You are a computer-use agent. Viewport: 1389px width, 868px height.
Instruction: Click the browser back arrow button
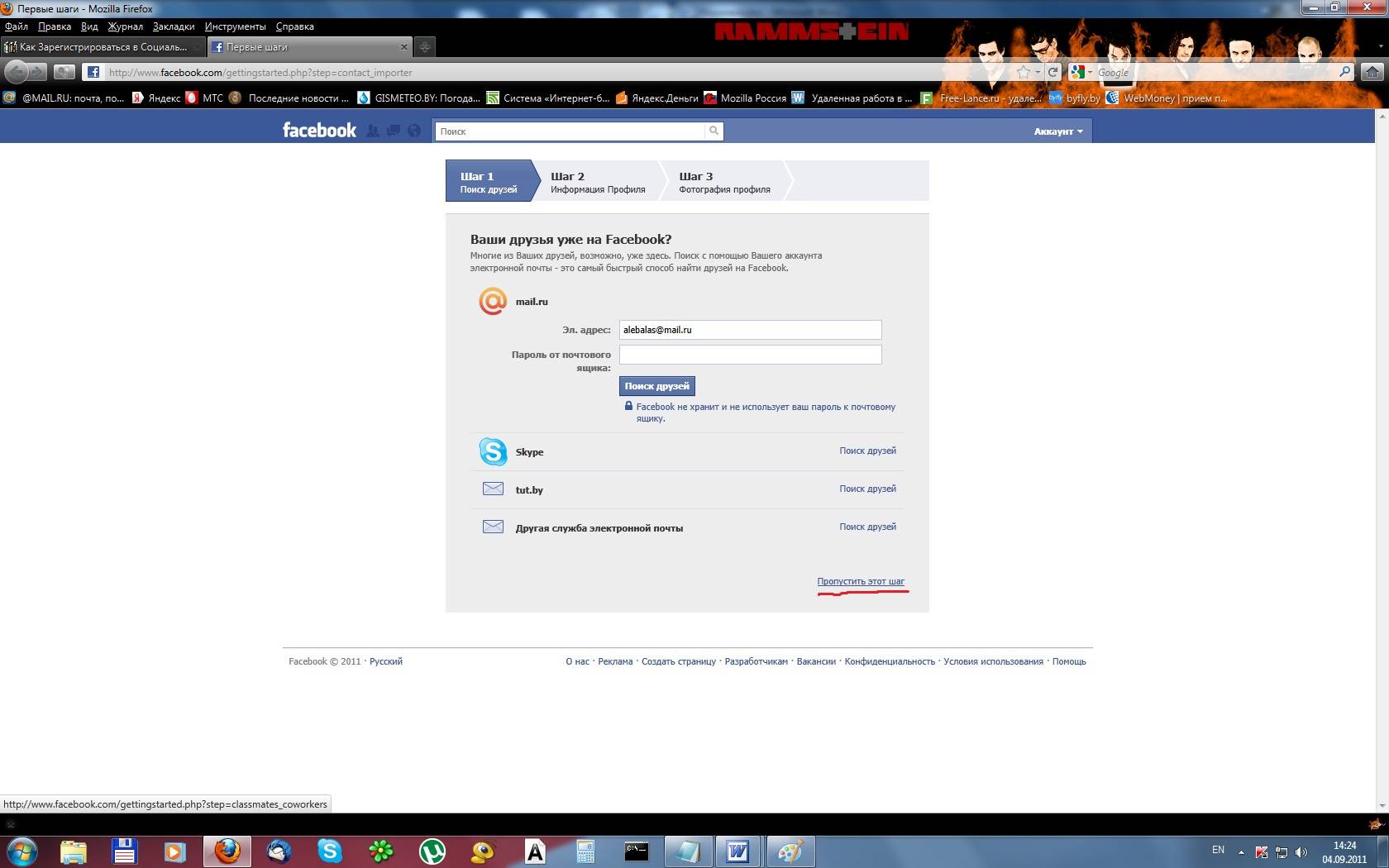click(x=17, y=72)
